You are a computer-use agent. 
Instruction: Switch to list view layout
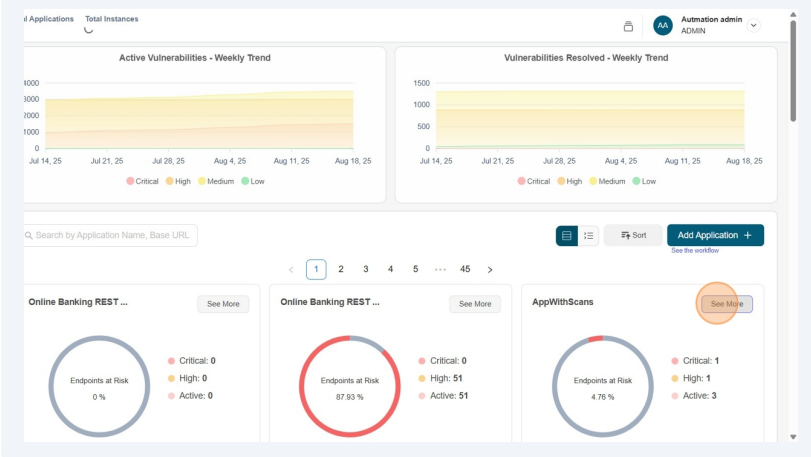pos(589,235)
